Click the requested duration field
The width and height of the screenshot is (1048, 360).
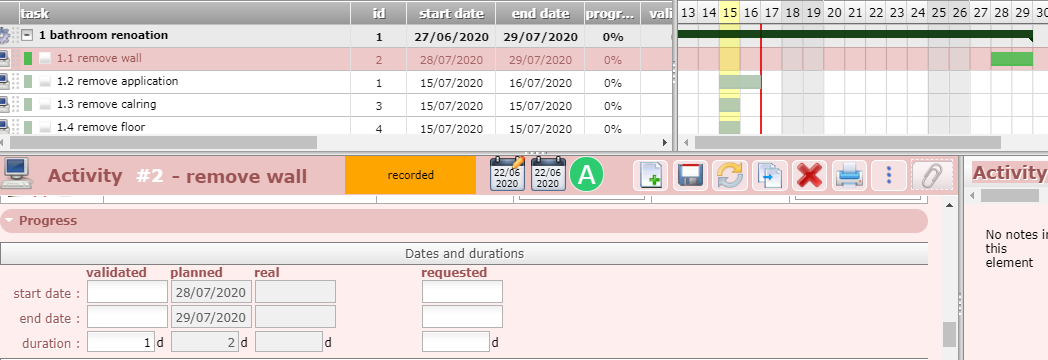point(456,341)
